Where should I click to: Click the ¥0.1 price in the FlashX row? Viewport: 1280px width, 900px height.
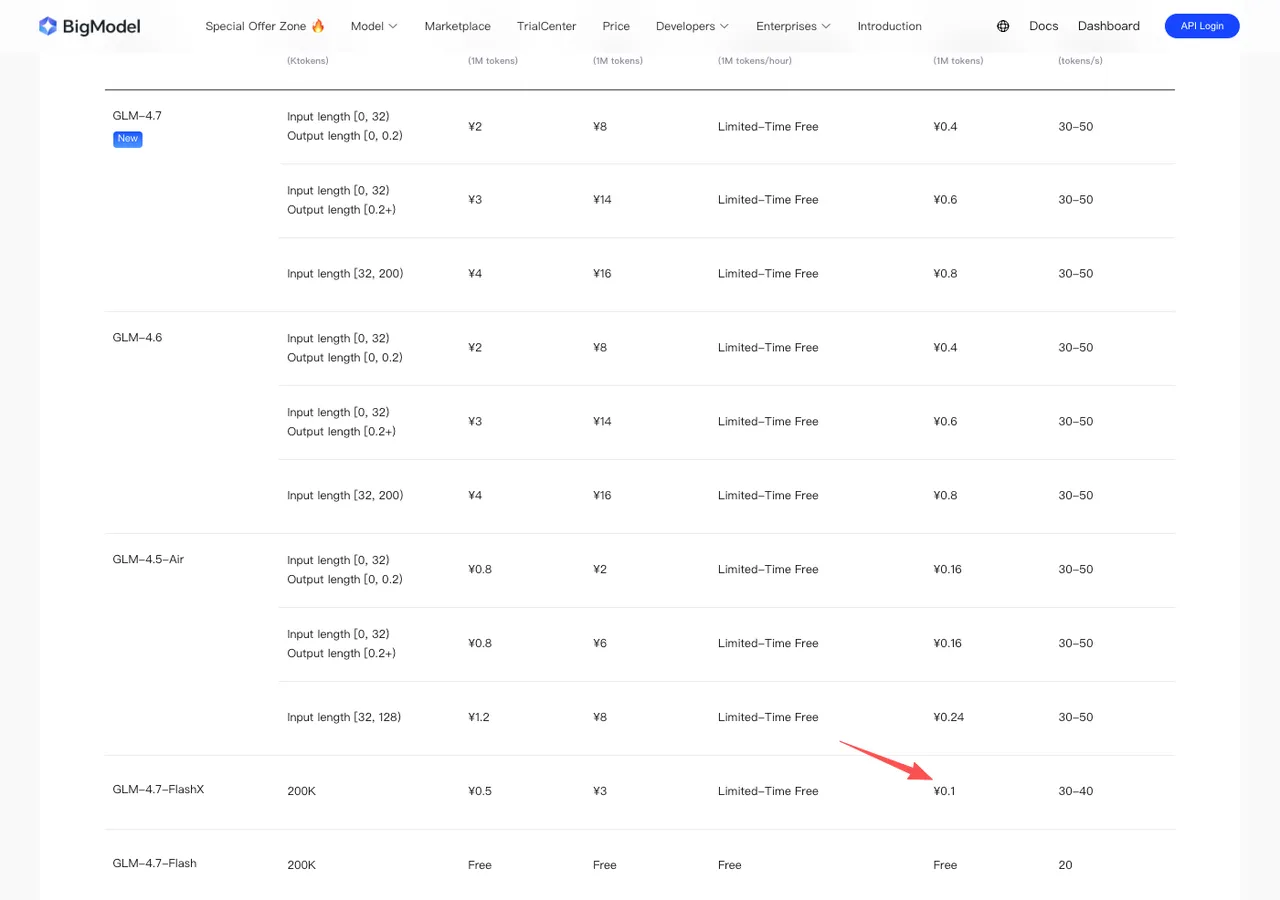[944, 791]
